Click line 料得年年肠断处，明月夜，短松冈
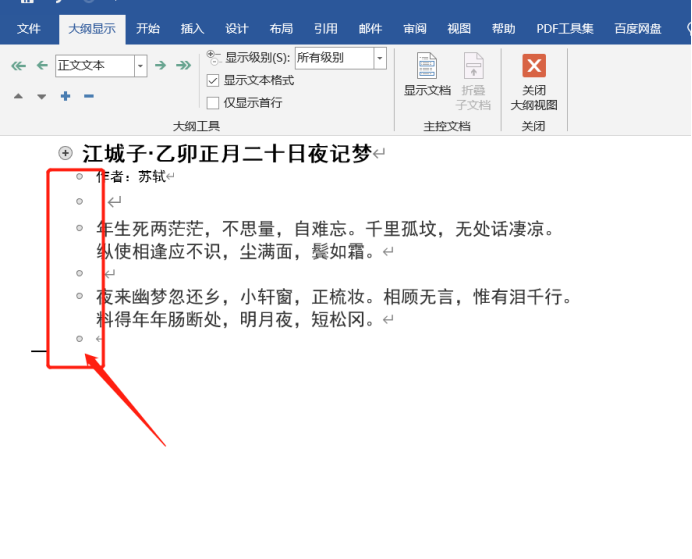This screenshot has width=692, height=559. coord(236,319)
